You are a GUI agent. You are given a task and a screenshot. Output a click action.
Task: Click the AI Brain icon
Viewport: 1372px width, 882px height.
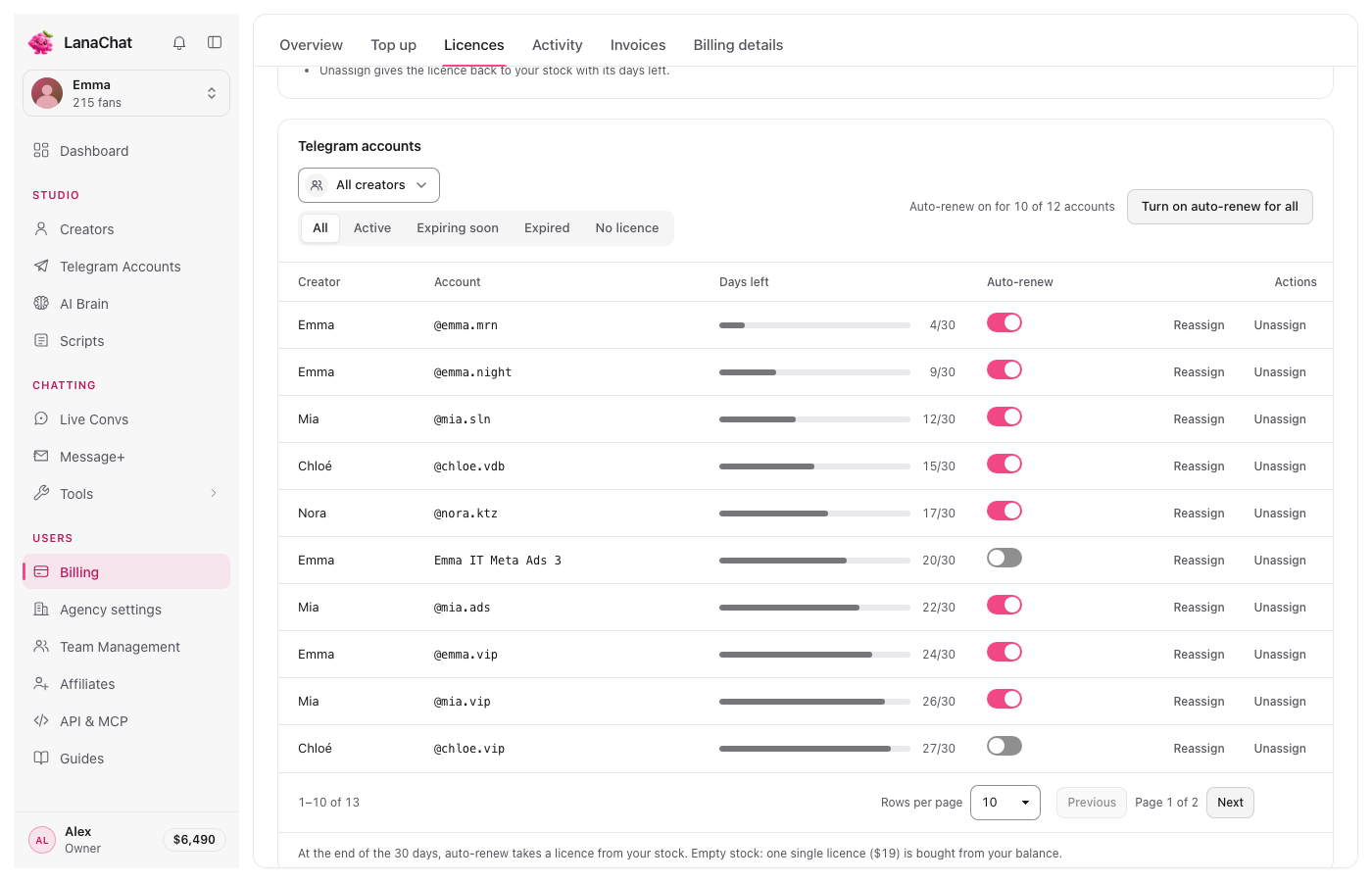click(41, 303)
